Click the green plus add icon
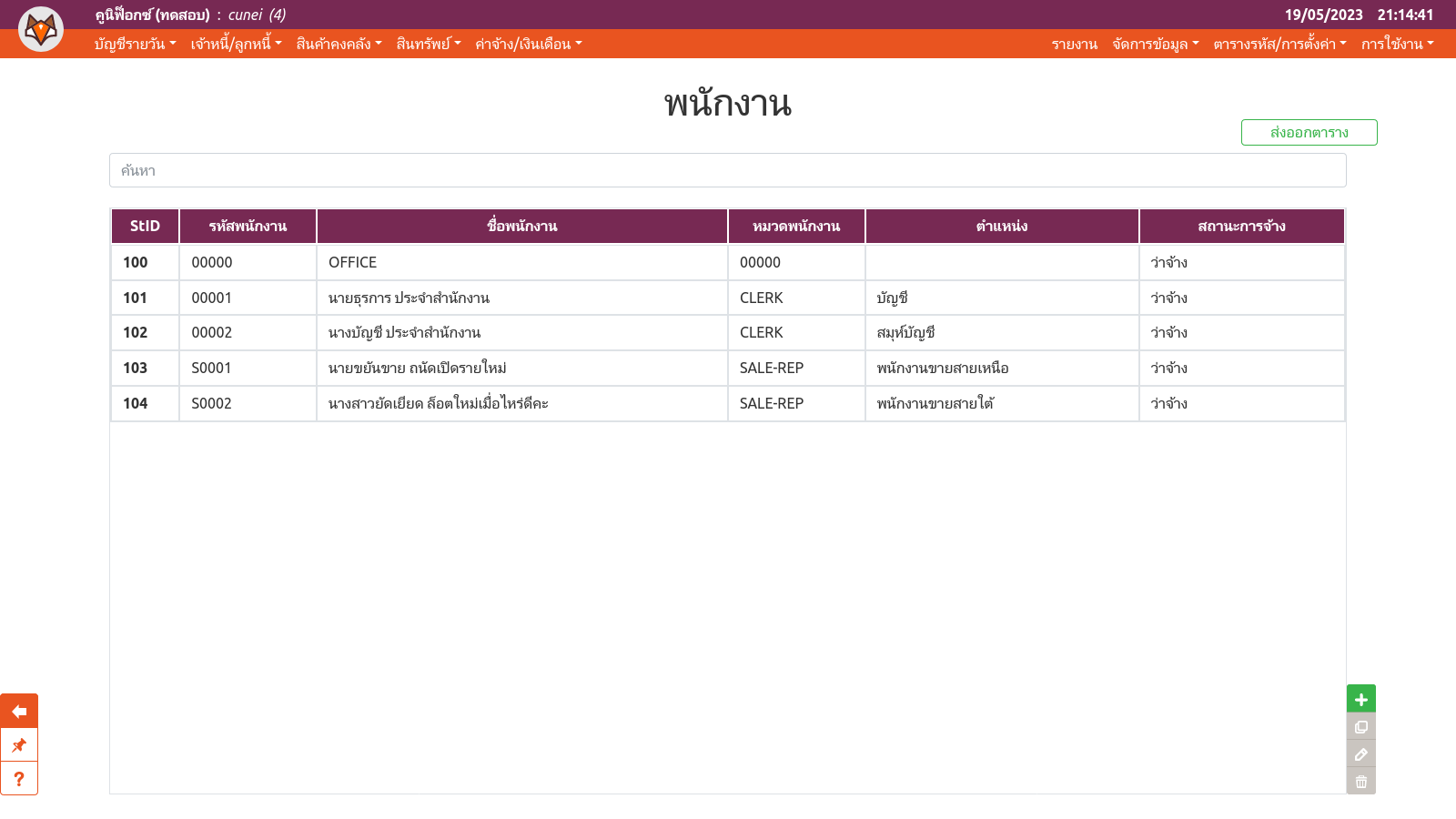Screen dimensions: 1456x819 1360,699
